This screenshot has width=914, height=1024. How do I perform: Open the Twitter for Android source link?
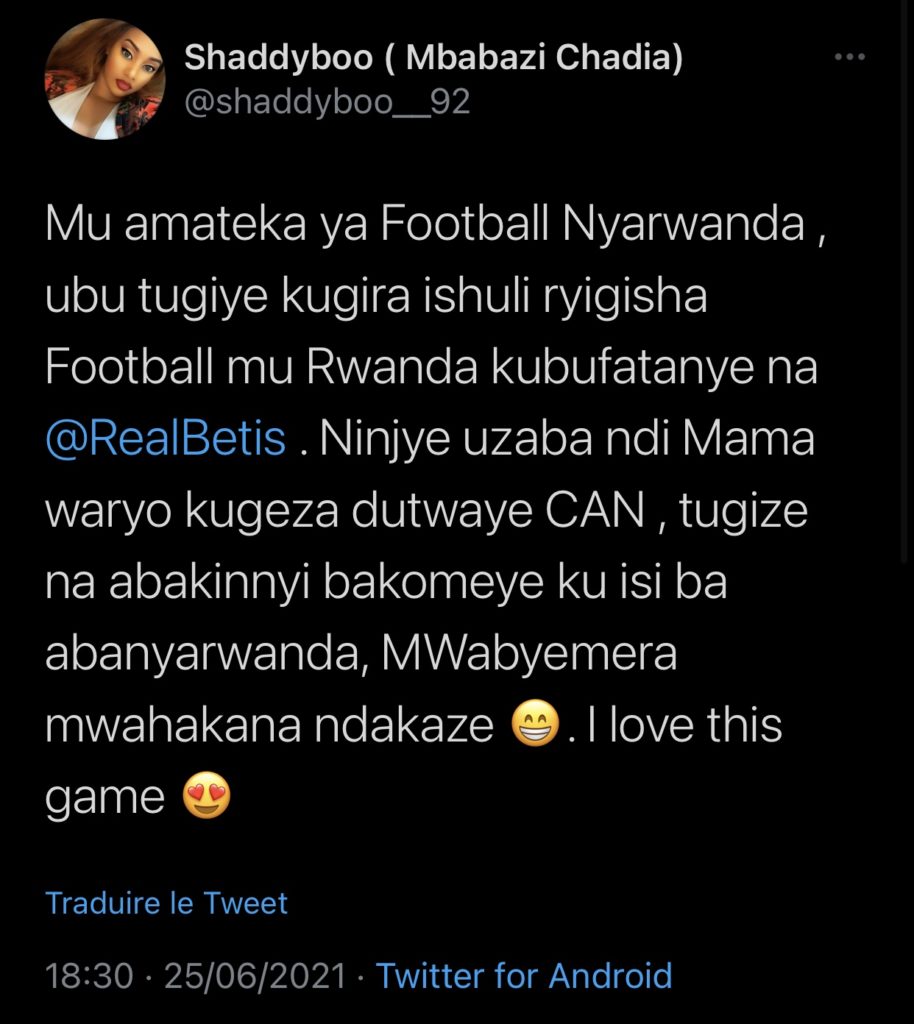(524, 975)
